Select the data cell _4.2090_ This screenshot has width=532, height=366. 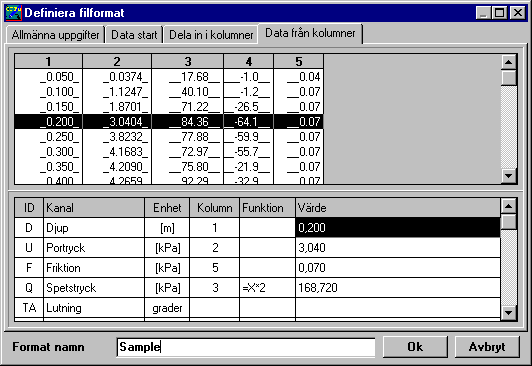[117, 166]
